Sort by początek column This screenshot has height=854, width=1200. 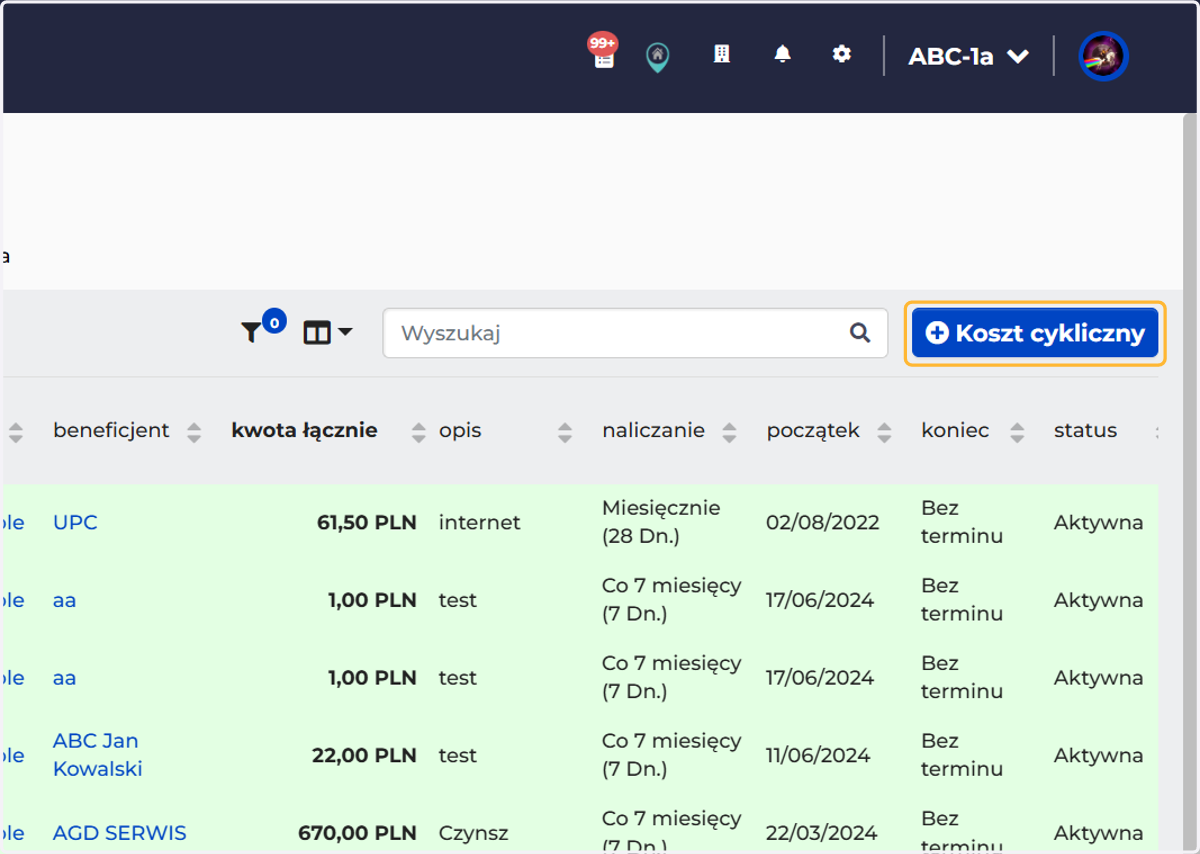(884, 432)
